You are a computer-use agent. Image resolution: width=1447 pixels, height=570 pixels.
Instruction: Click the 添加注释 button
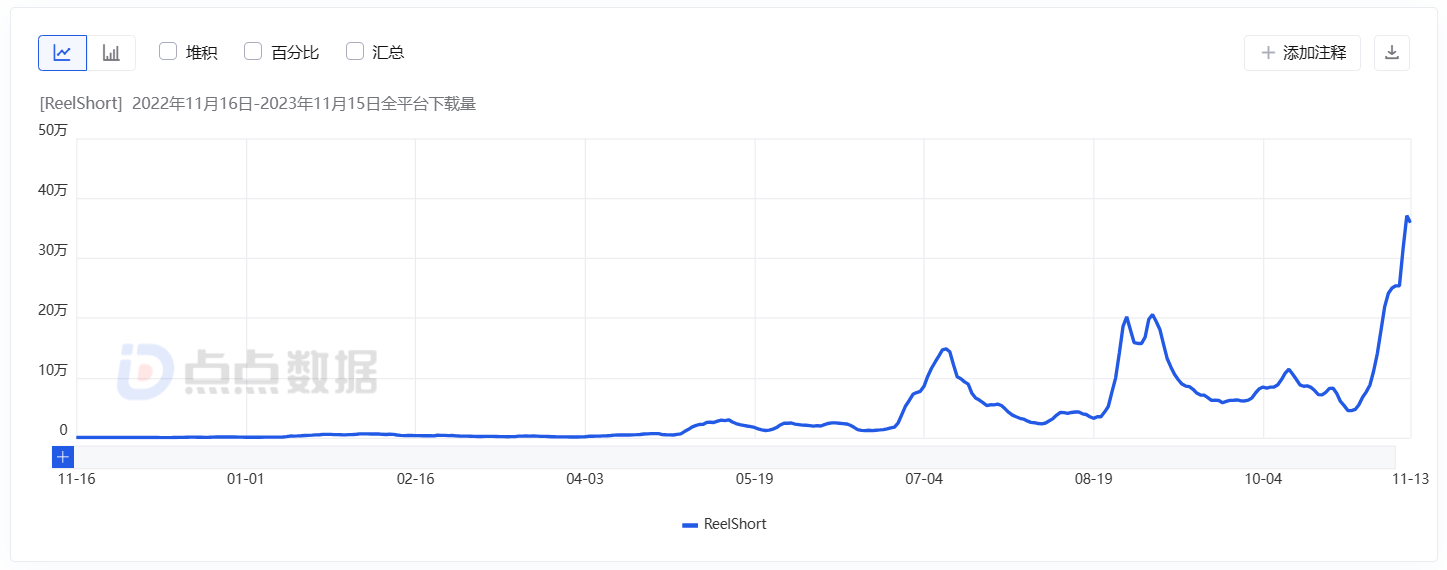pos(1302,53)
